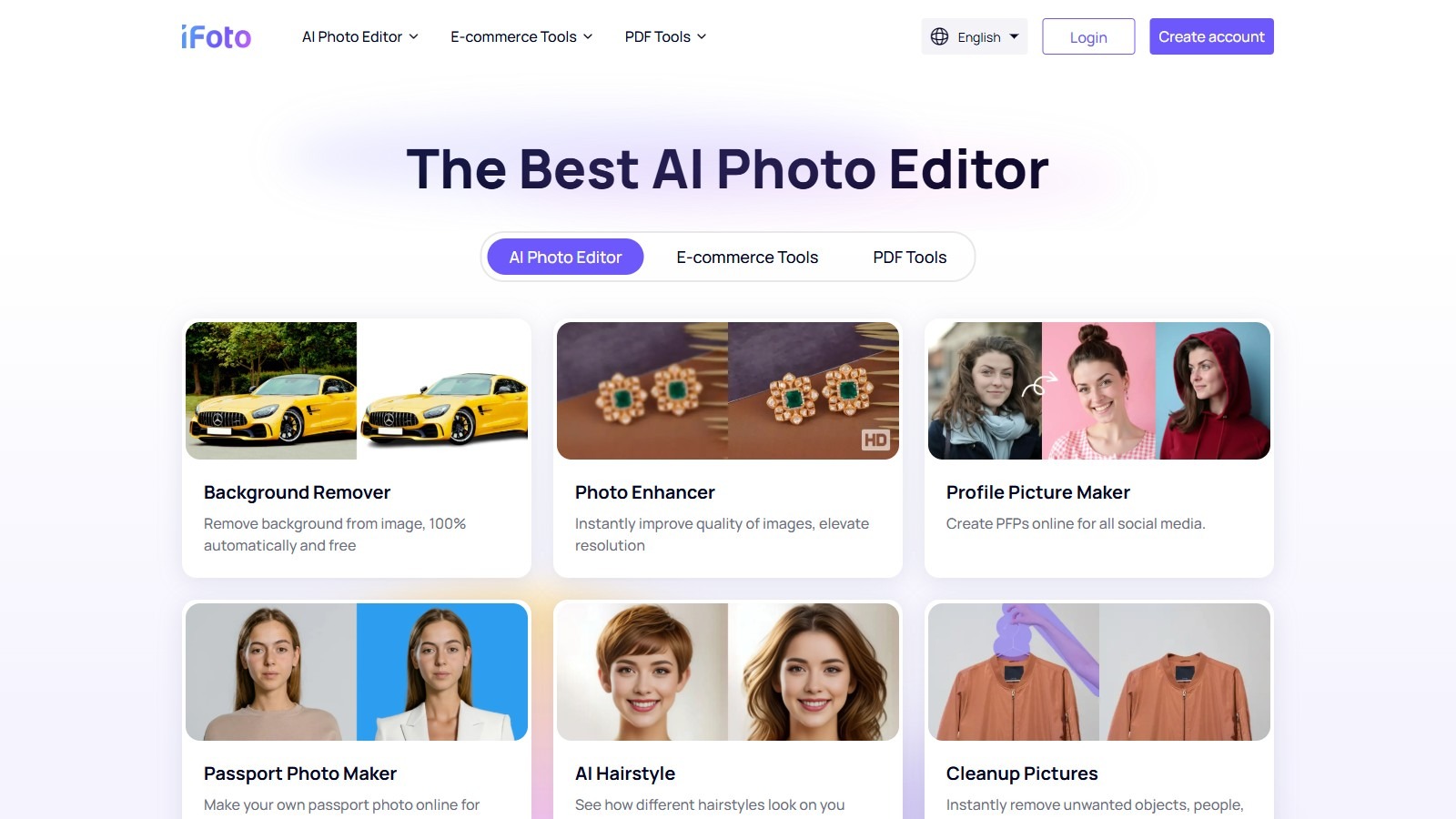Click the Background Remover title link

pyautogui.click(x=297, y=492)
